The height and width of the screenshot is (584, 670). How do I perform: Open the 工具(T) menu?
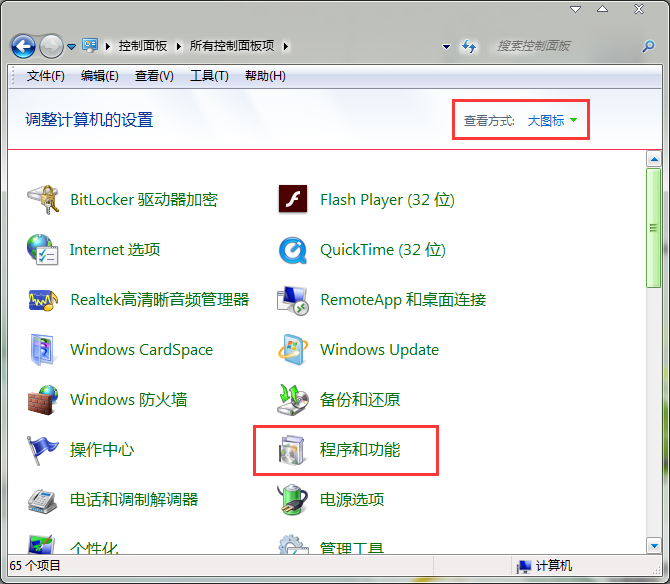[x=209, y=76]
